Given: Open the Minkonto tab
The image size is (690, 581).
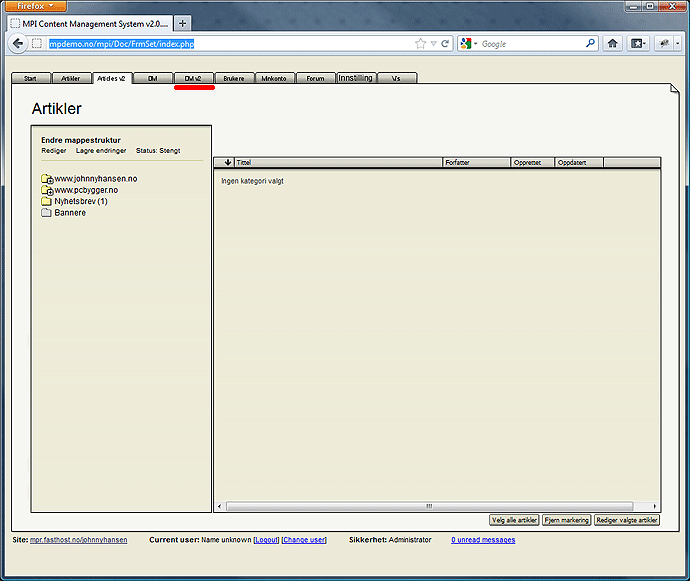Looking at the screenshot, I should coord(274,78).
